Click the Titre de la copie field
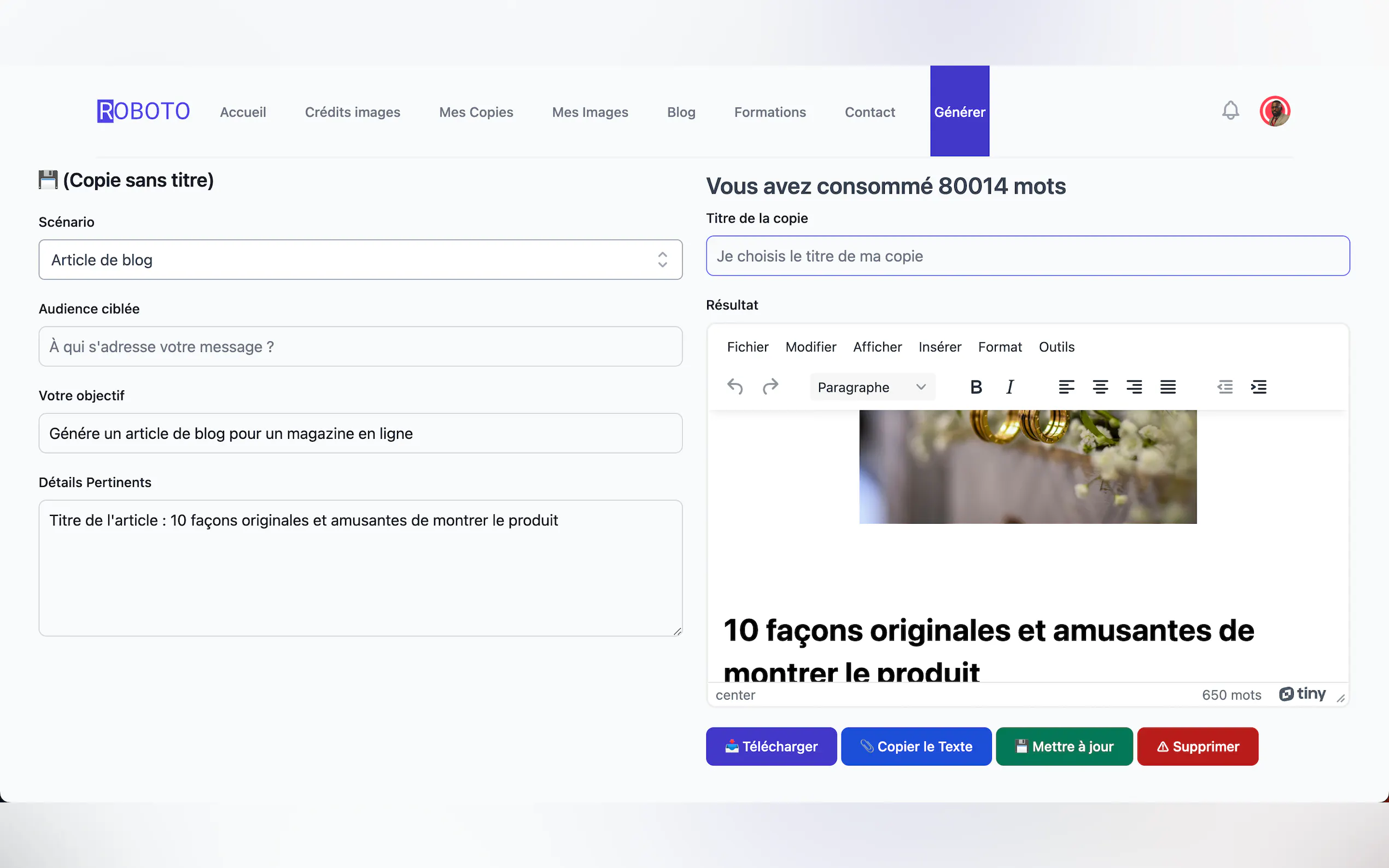The image size is (1389, 868). pos(1027,256)
